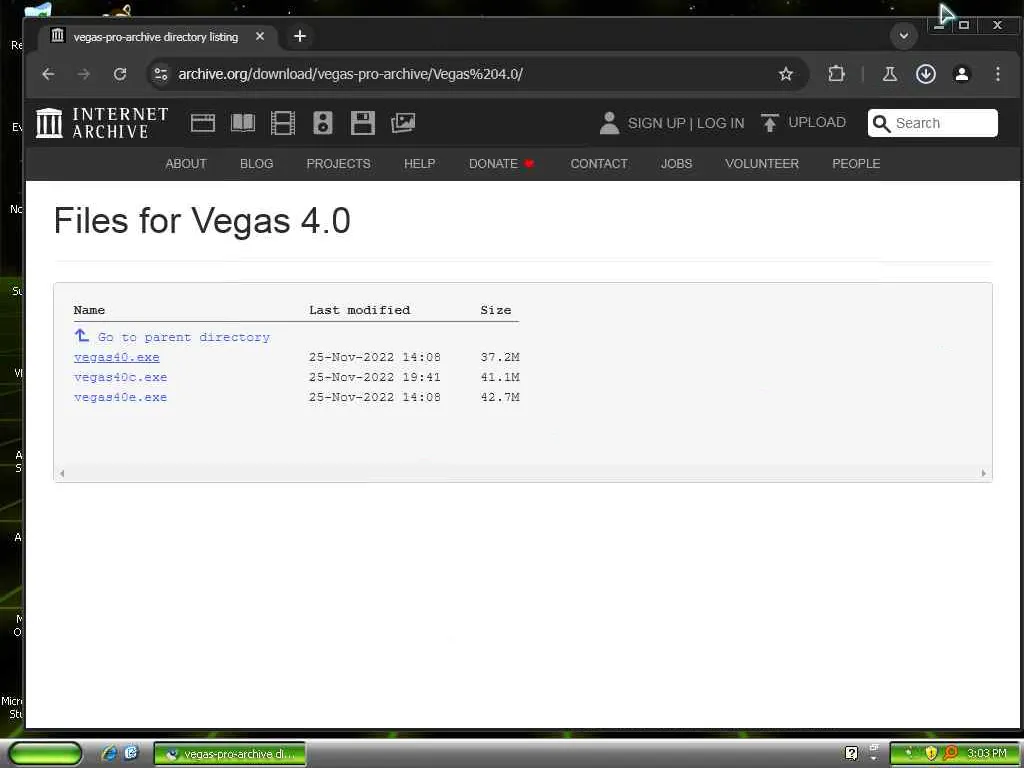Open the Extensions puzzle icon
The height and width of the screenshot is (768, 1024).
(x=836, y=74)
